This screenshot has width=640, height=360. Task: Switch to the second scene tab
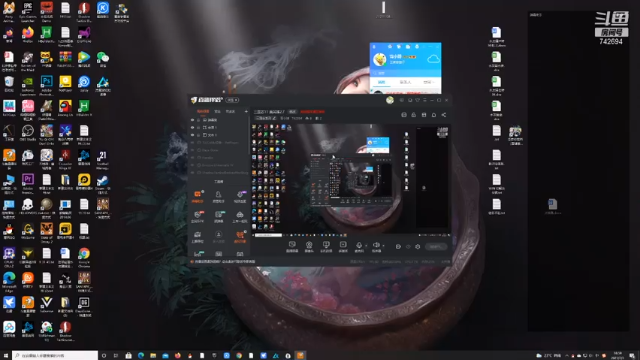pyautogui.click(x=218, y=111)
